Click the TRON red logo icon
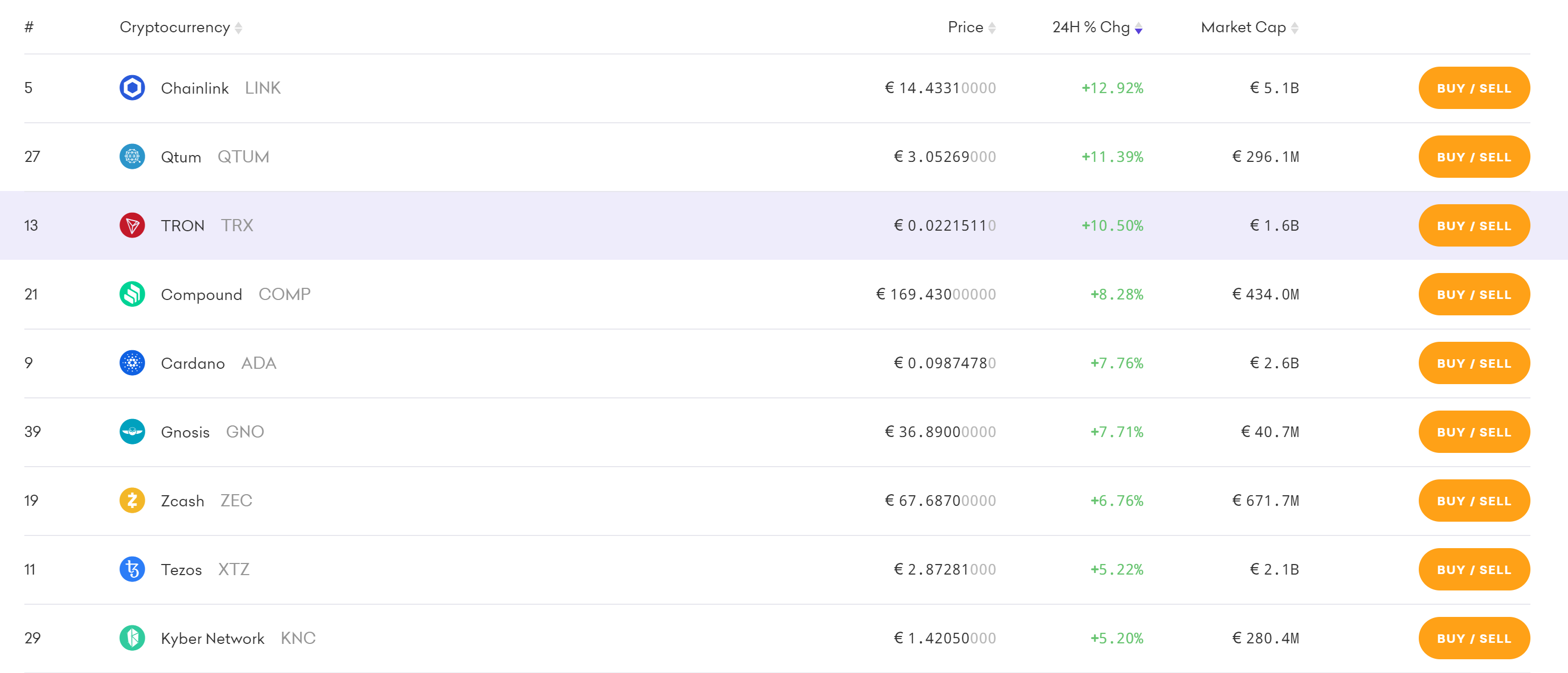This screenshot has width=1568, height=673. click(132, 225)
